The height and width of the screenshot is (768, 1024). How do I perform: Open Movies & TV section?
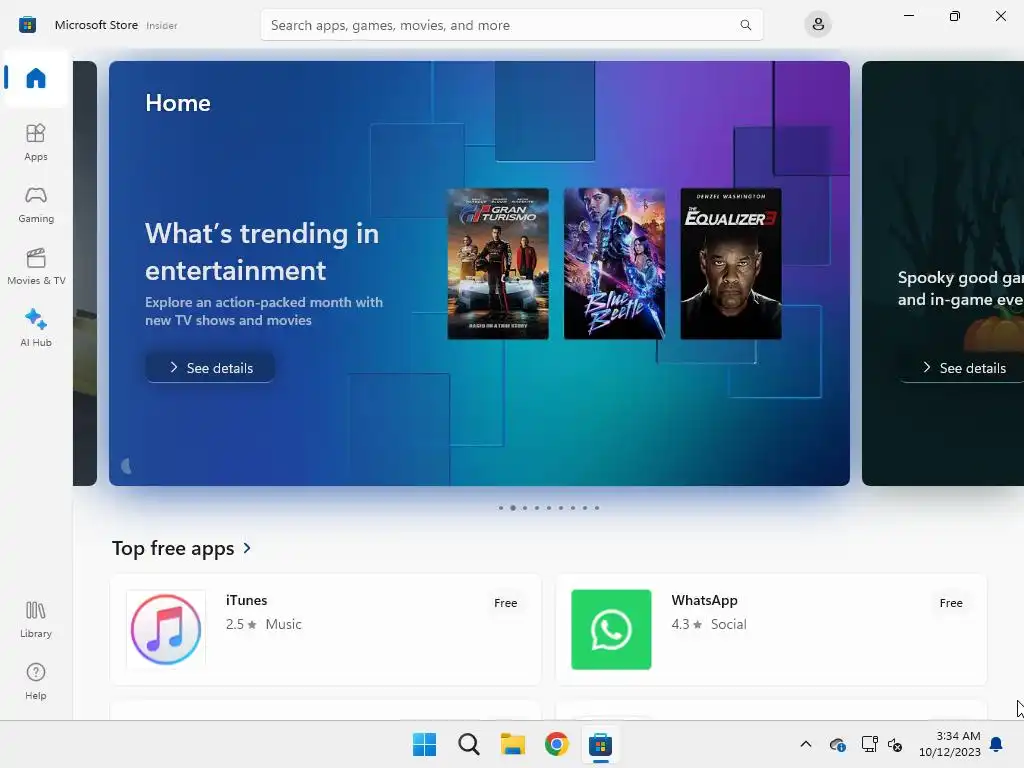tap(36, 266)
